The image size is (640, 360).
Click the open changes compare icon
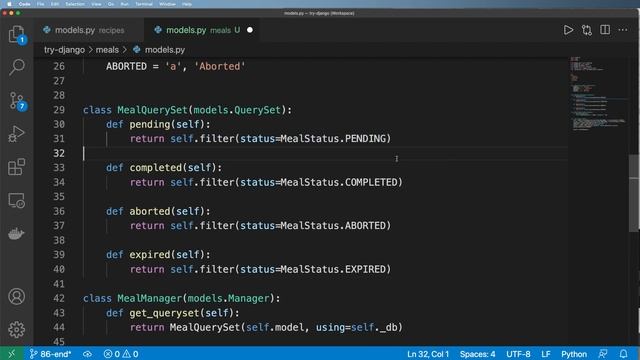coord(587,30)
